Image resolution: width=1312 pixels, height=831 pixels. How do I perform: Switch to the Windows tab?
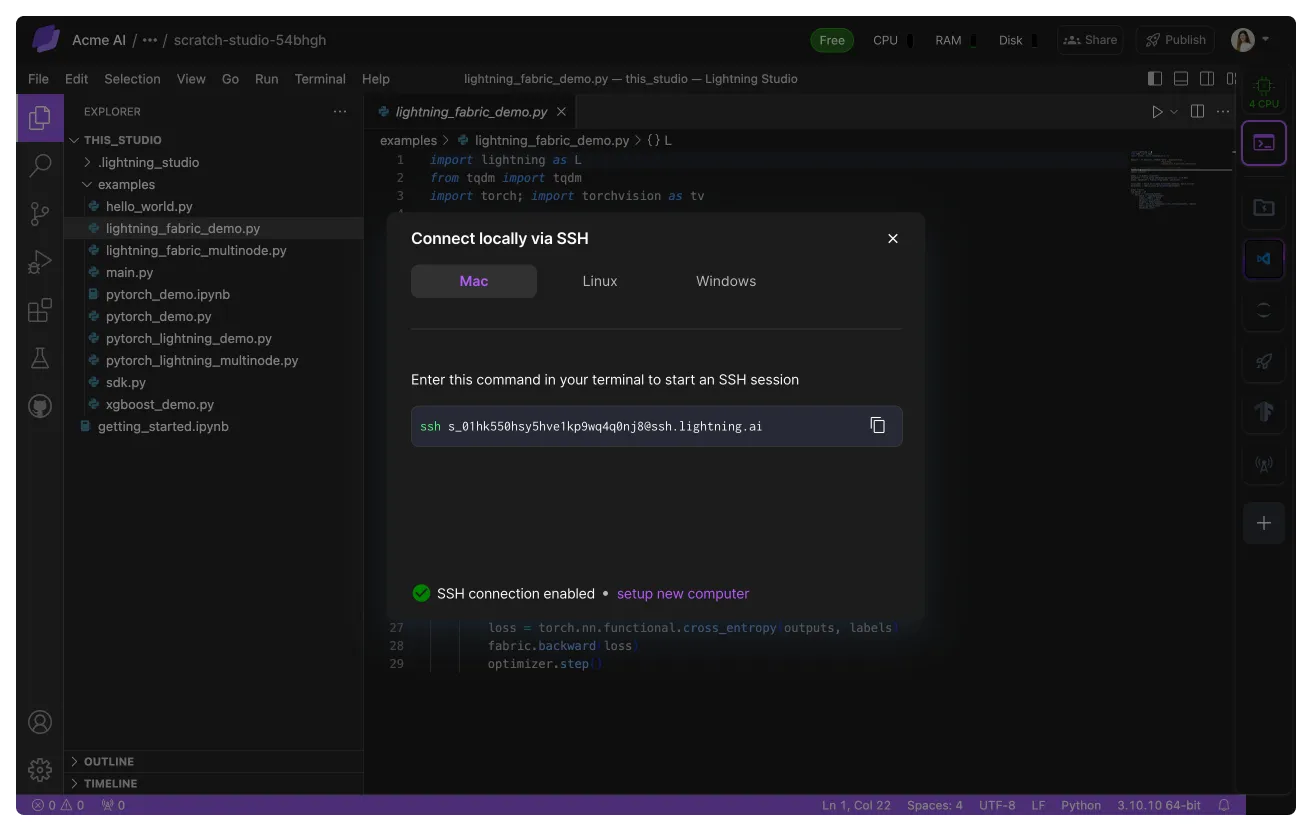click(726, 281)
